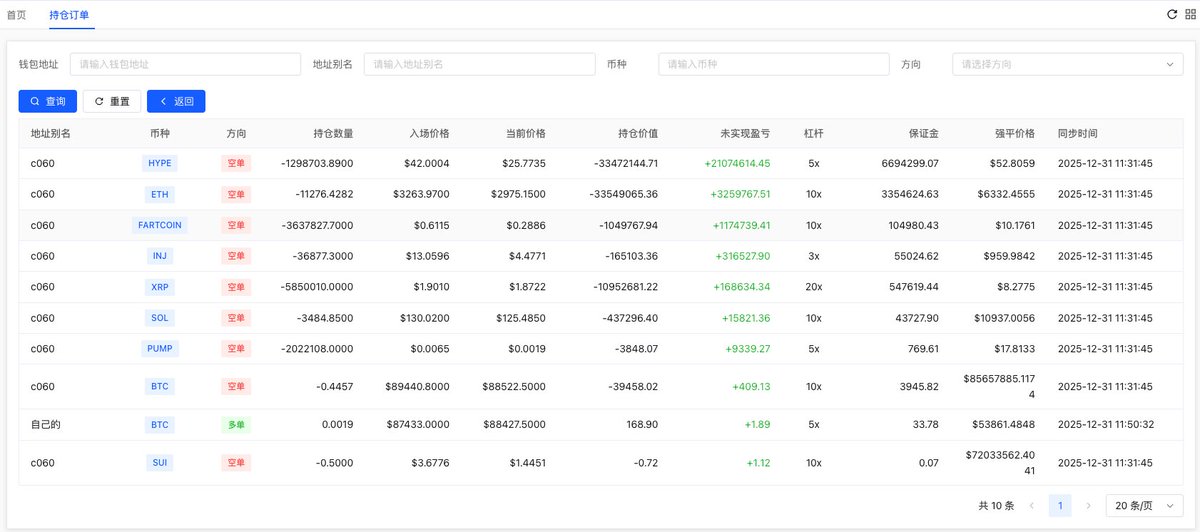Click the 持仓价值 column header
Image resolution: width=1200 pixels, height=532 pixels.
[x=638, y=133]
